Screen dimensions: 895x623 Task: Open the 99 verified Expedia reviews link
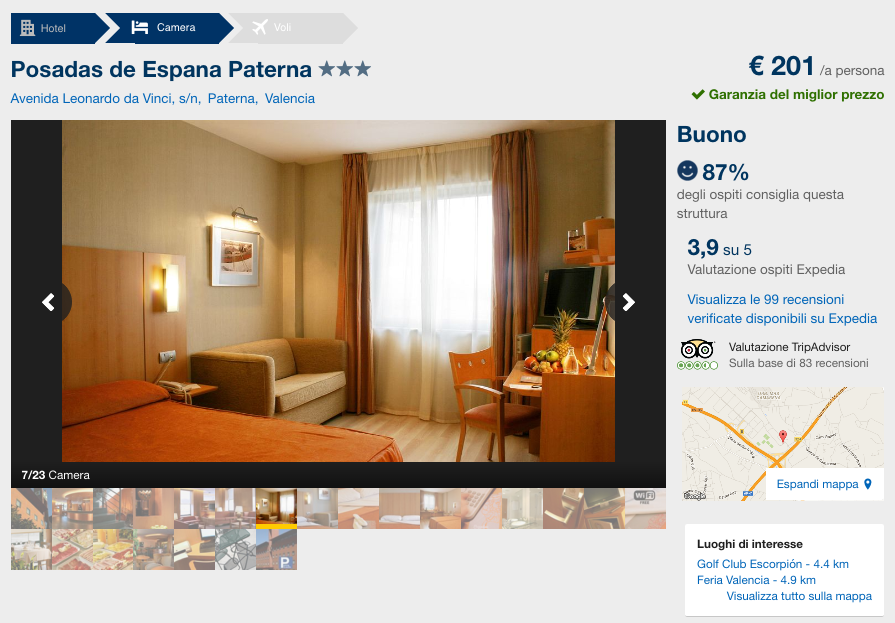pyautogui.click(x=782, y=309)
